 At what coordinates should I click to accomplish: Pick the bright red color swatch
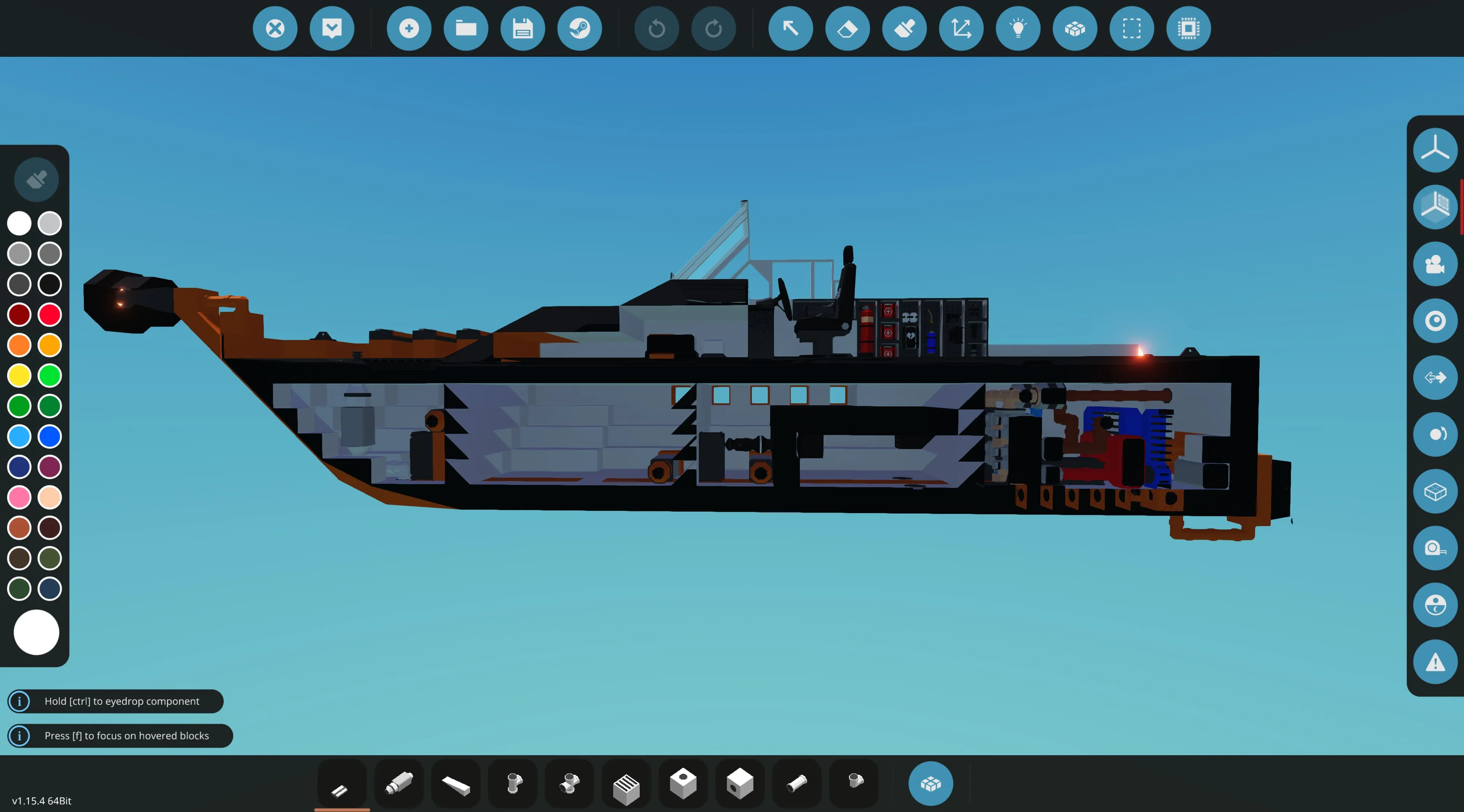click(x=50, y=315)
